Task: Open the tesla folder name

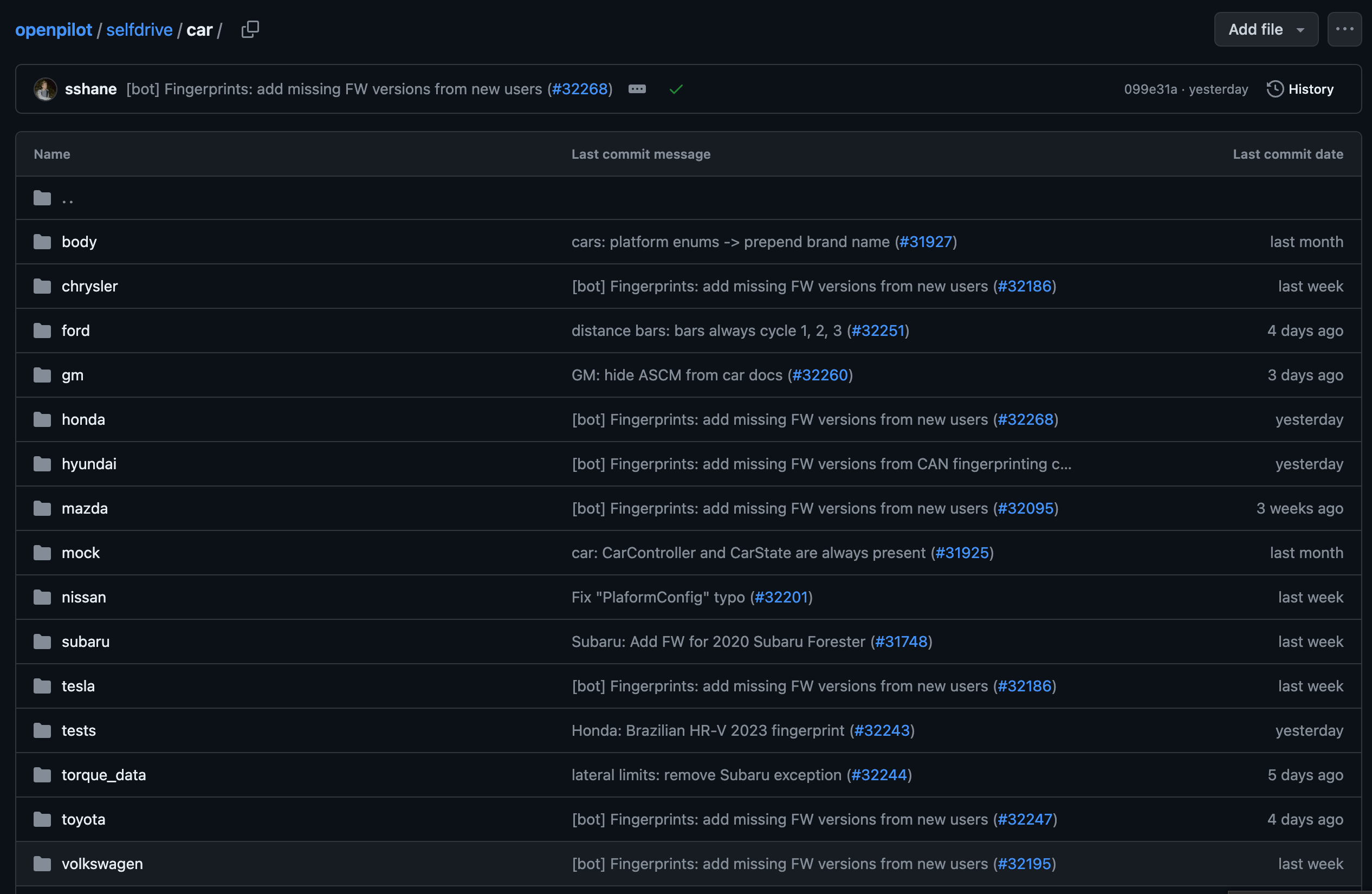Action: click(78, 685)
